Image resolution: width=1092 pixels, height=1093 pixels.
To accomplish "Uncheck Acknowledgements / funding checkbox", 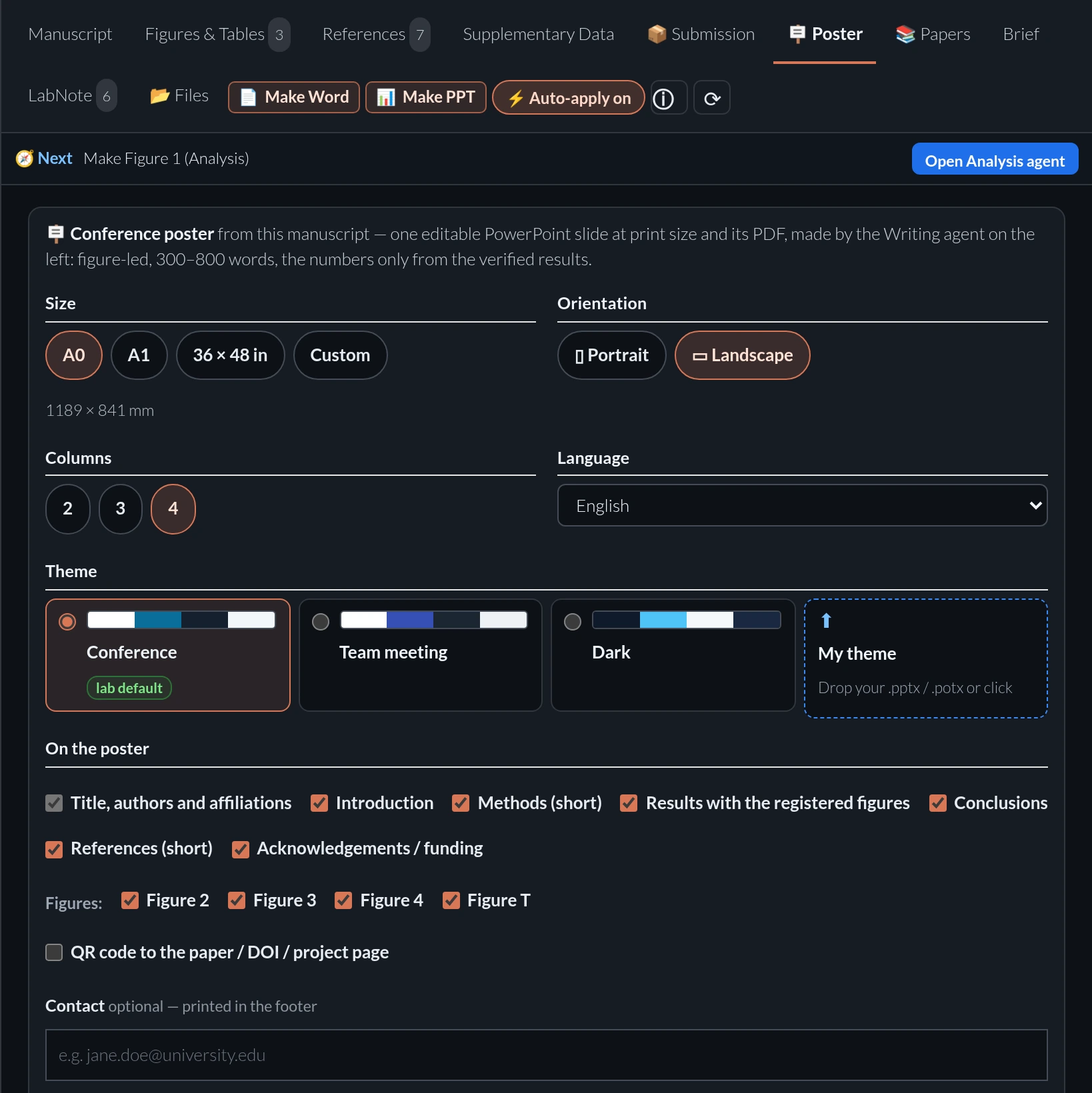I will (241, 849).
